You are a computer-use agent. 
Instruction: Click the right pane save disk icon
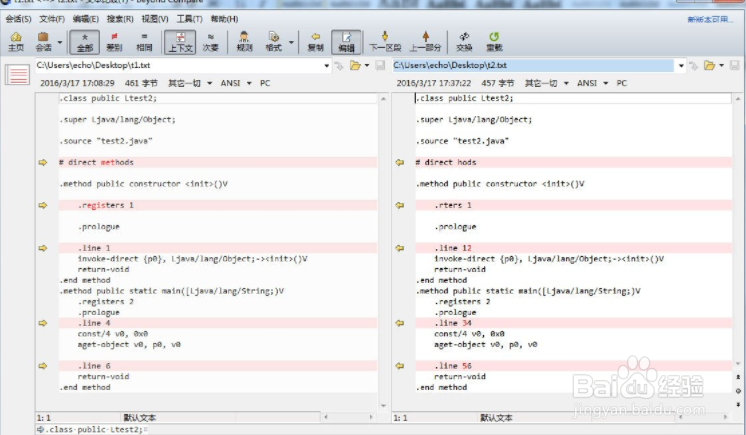735,65
